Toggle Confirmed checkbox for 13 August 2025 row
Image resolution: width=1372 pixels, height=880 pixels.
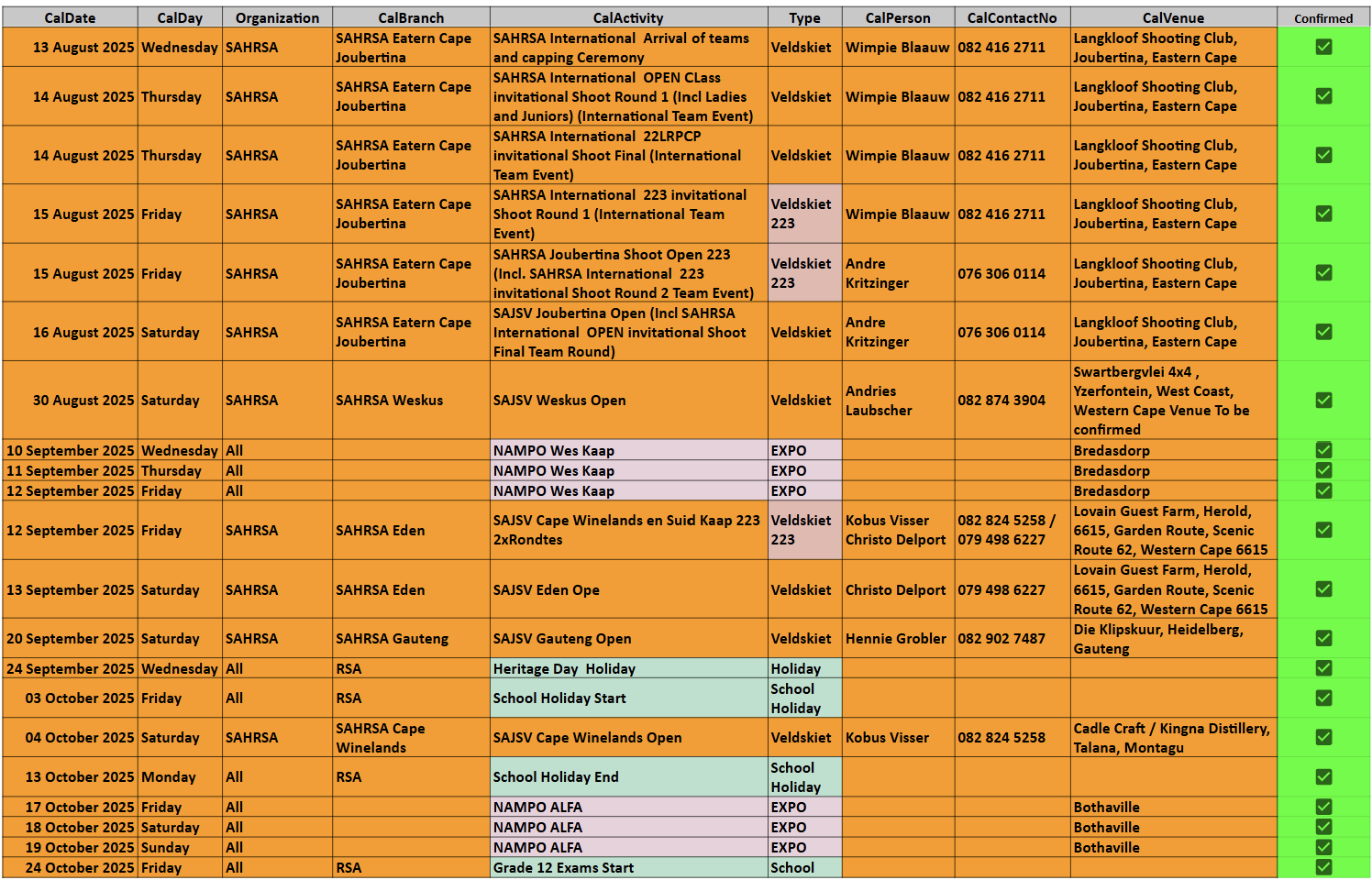coord(1323,47)
